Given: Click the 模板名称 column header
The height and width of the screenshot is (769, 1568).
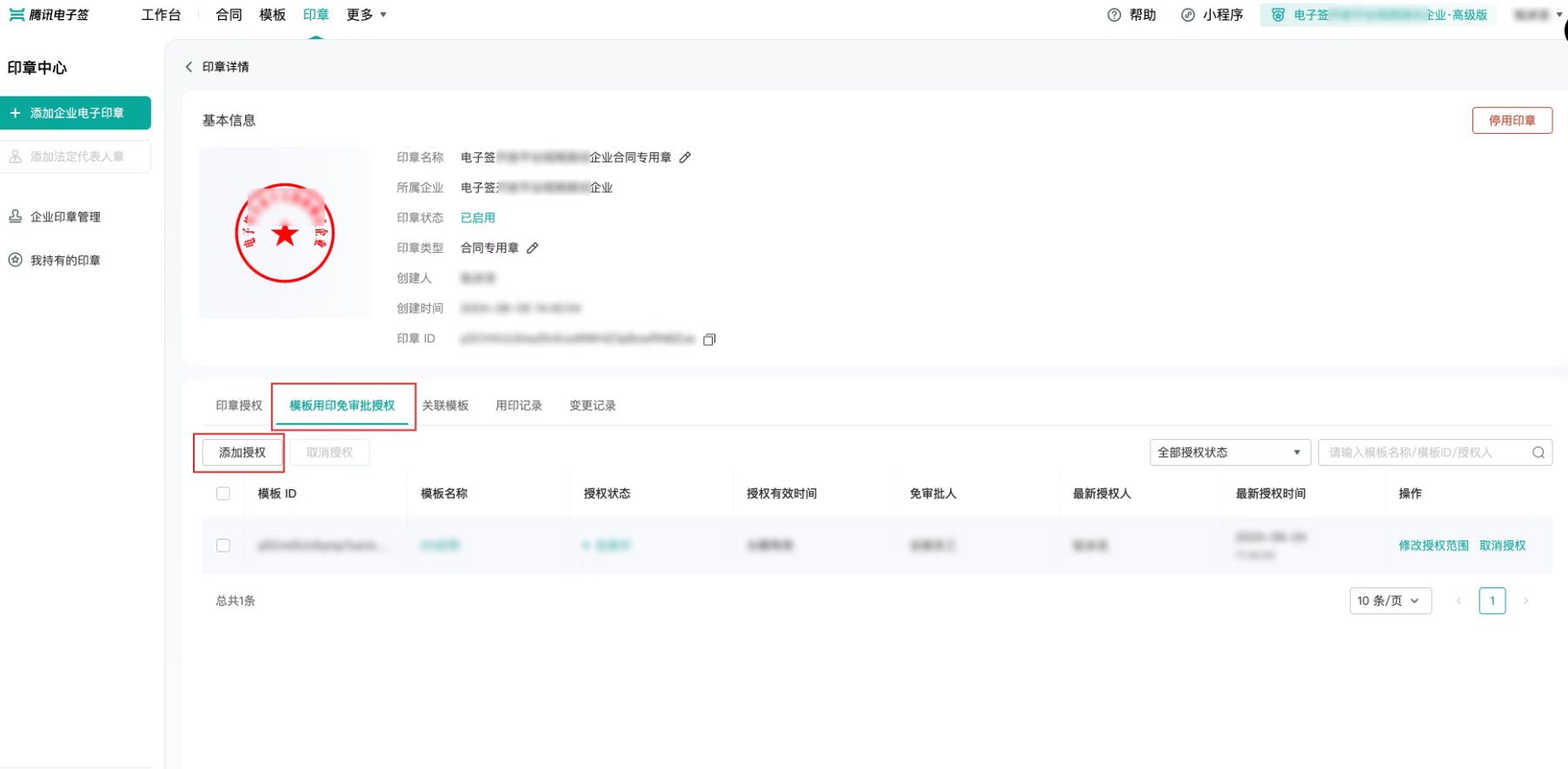Looking at the screenshot, I should (444, 494).
